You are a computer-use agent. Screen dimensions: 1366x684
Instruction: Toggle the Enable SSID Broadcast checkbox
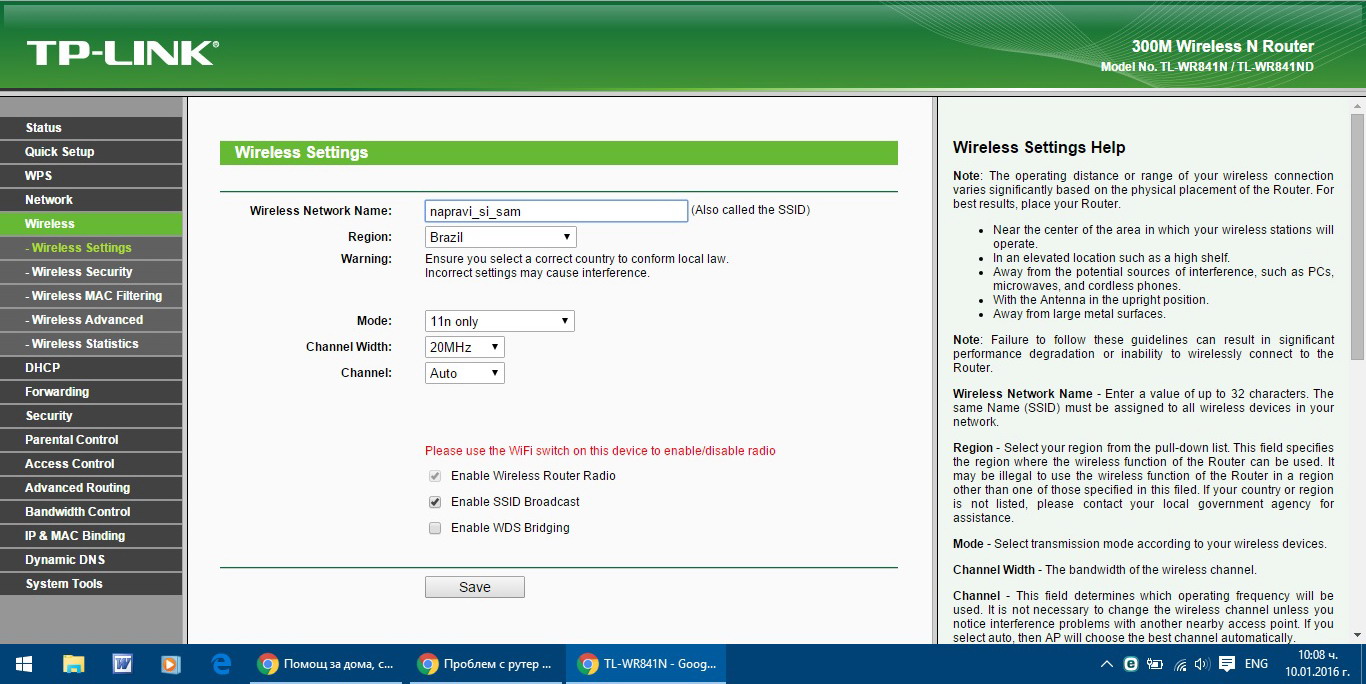pos(435,502)
